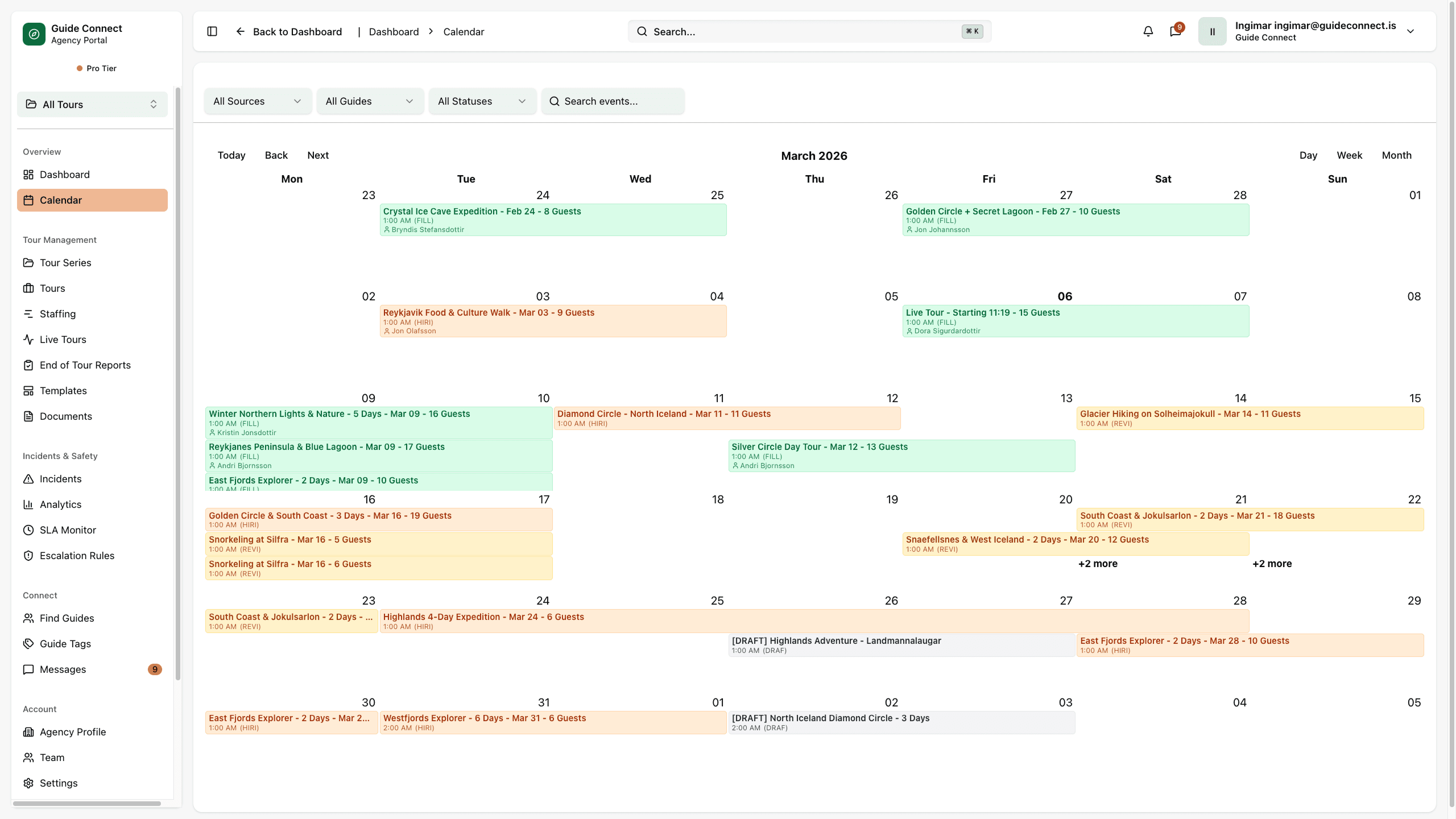This screenshot has height=819, width=1456.
Task: Toggle the sidebar panel icon
Action: pyautogui.click(x=212, y=31)
